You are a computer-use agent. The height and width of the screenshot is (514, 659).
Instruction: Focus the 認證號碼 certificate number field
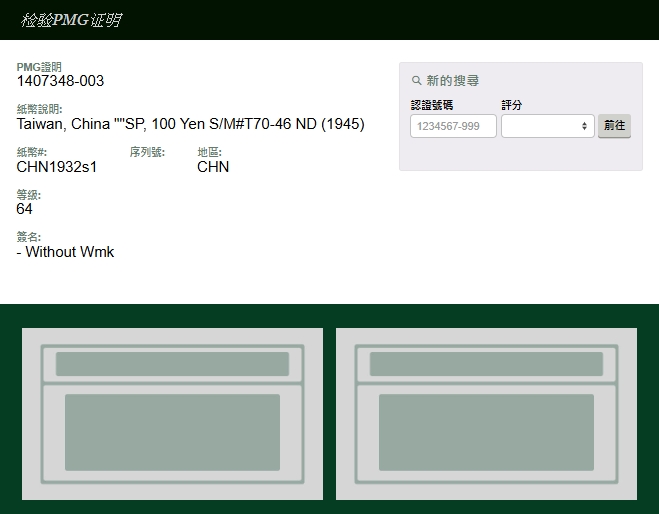pos(453,126)
